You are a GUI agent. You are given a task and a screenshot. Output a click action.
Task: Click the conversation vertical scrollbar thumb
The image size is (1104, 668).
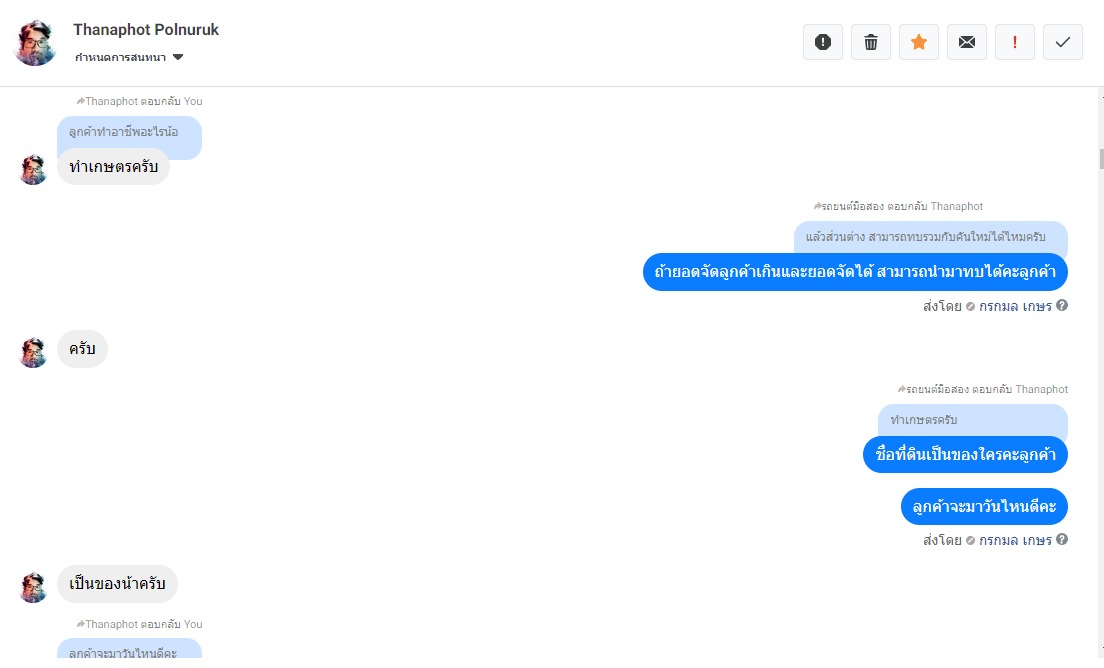(x=1100, y=159)
